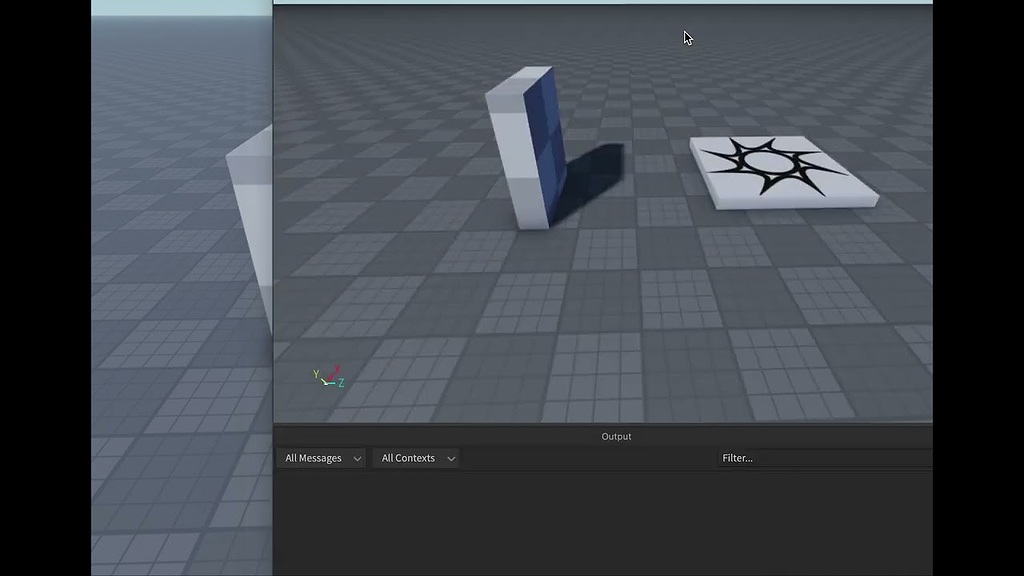The height and width of the screenshot is (576, 1024).
Task: Expand the chevron next to All Contexts
Action: [x=450, y=457]
